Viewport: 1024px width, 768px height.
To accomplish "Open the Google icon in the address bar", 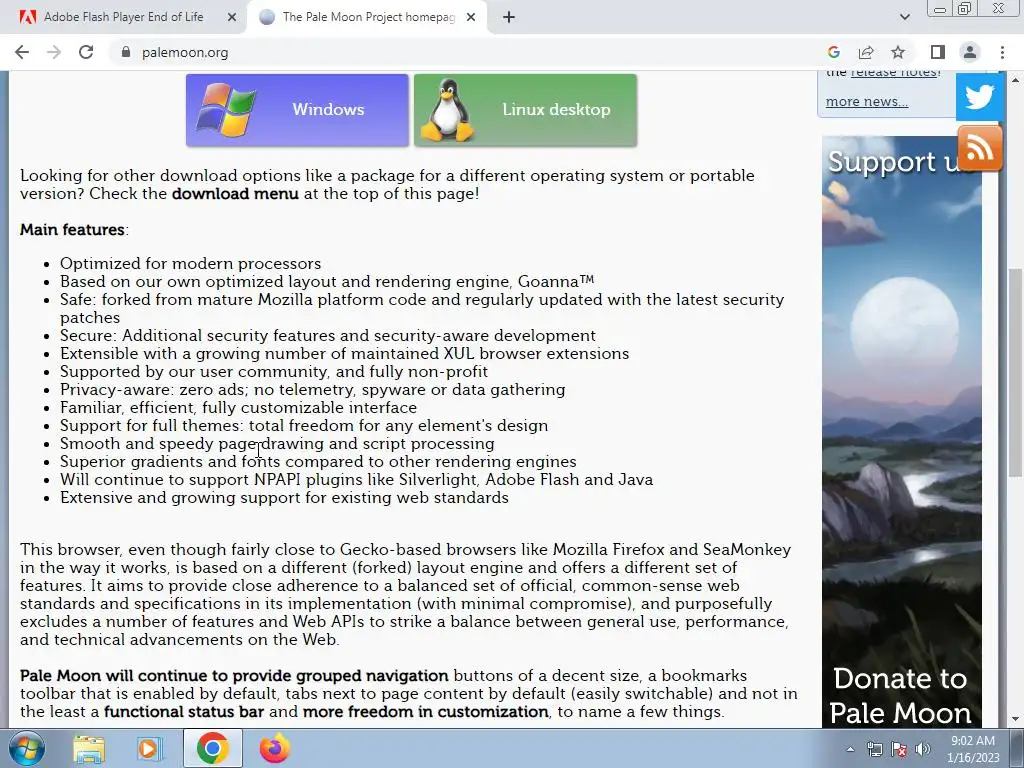I will [x=833, y=52].
